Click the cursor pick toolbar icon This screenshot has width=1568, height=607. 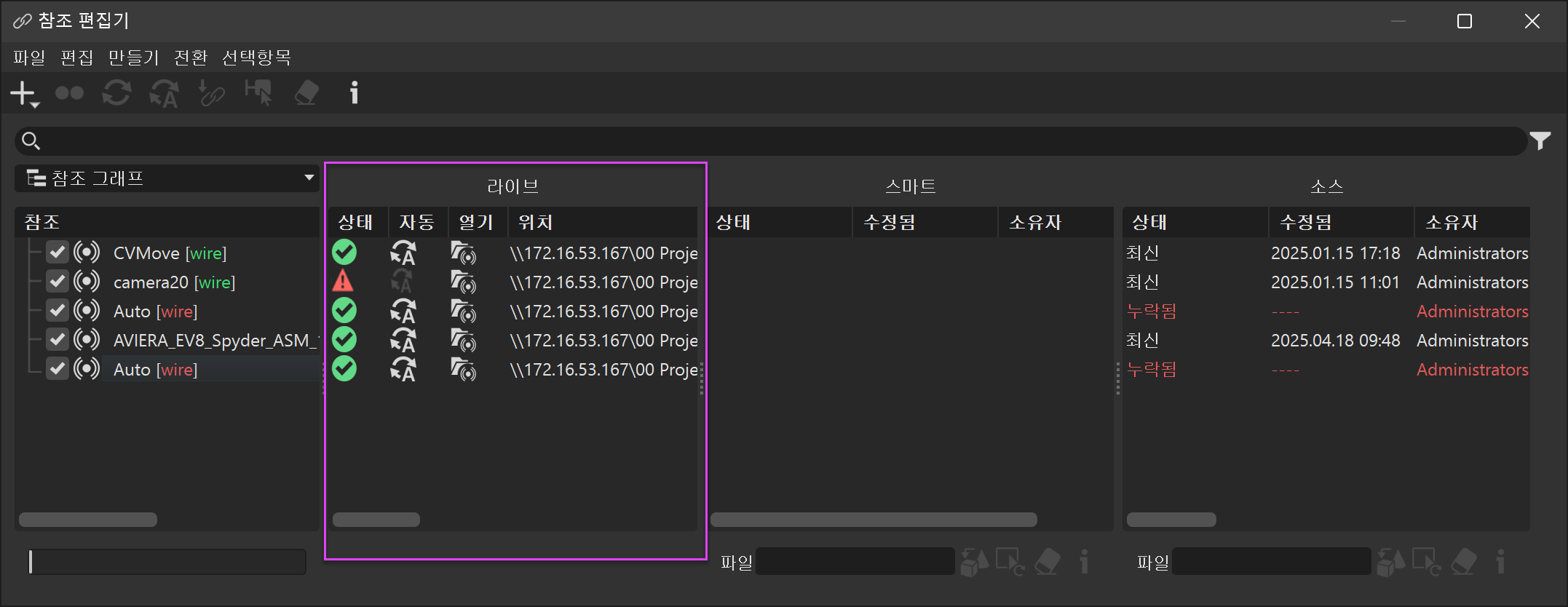click(x=258, y=93)
